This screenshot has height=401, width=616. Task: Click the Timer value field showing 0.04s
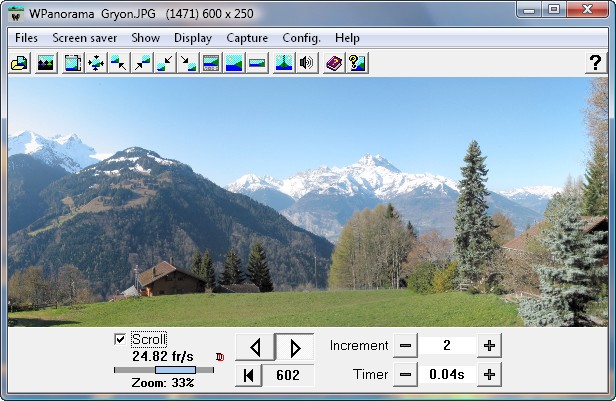447,374
